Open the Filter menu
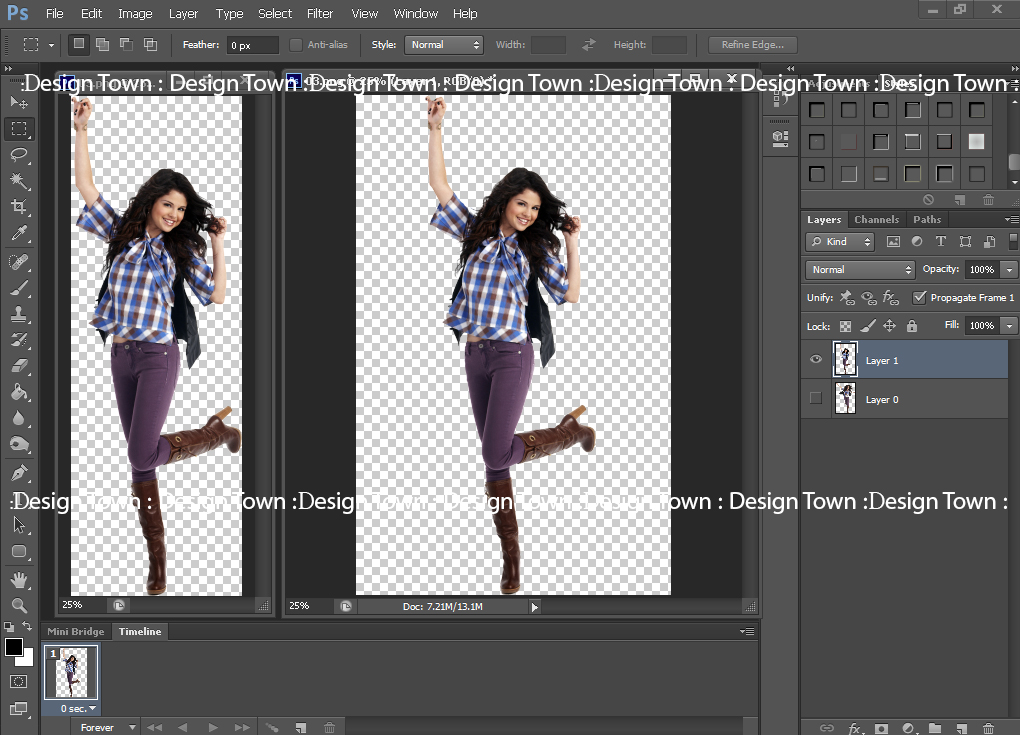Screen dimensions: 1020x735 tap(320, 14)
